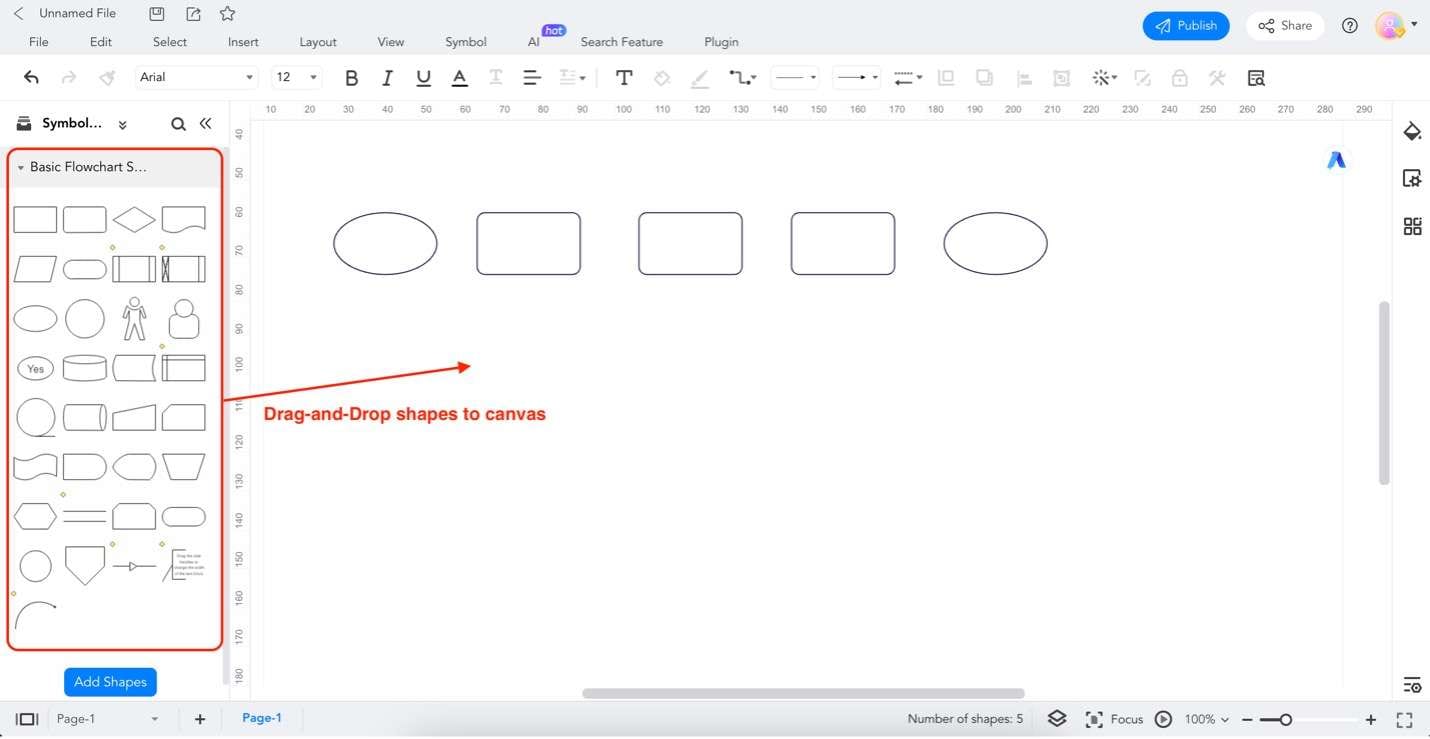Viewport: 1430px width, 739px height.
Task: Click the export icon in title bar
Action: point(193,14)
